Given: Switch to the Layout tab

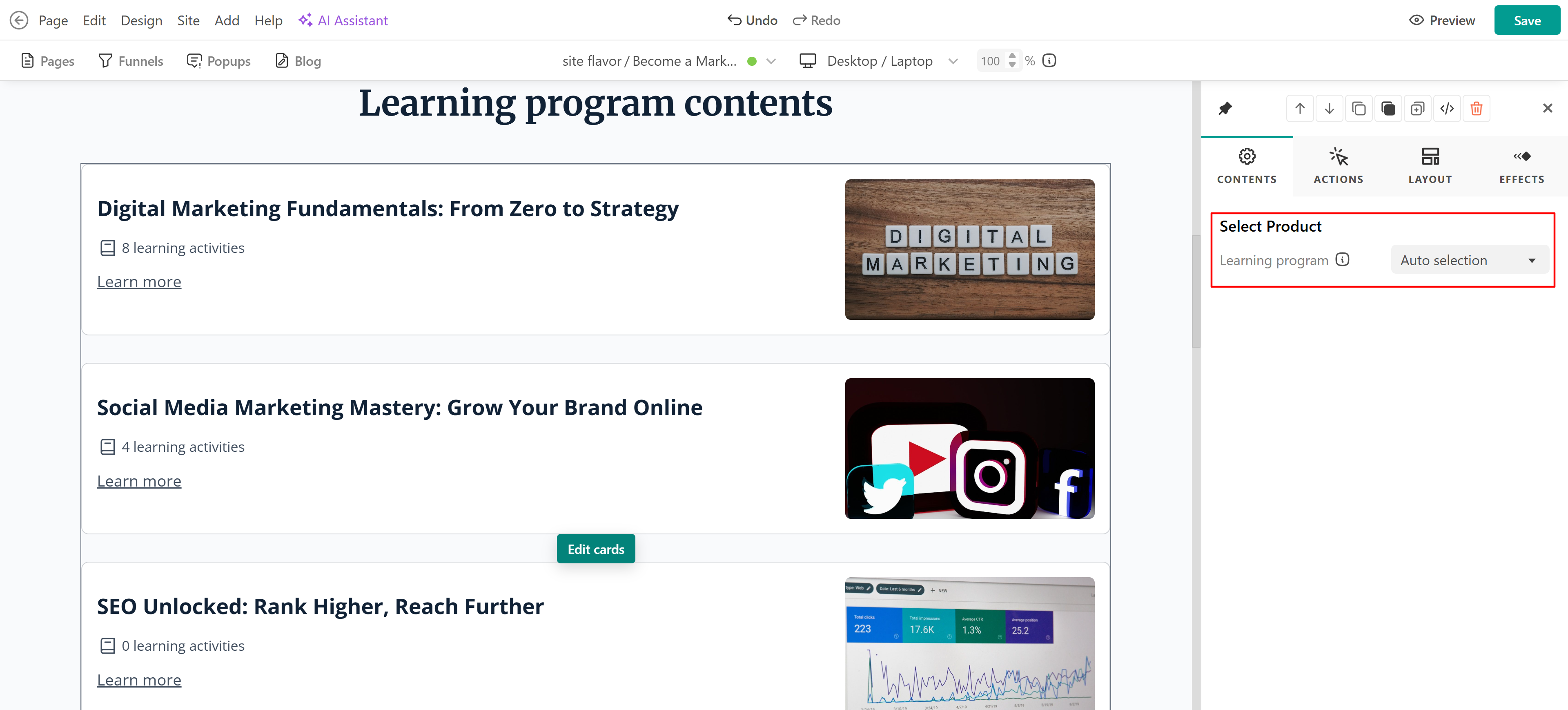Looking at the screenshot, I should (1430, 165).
